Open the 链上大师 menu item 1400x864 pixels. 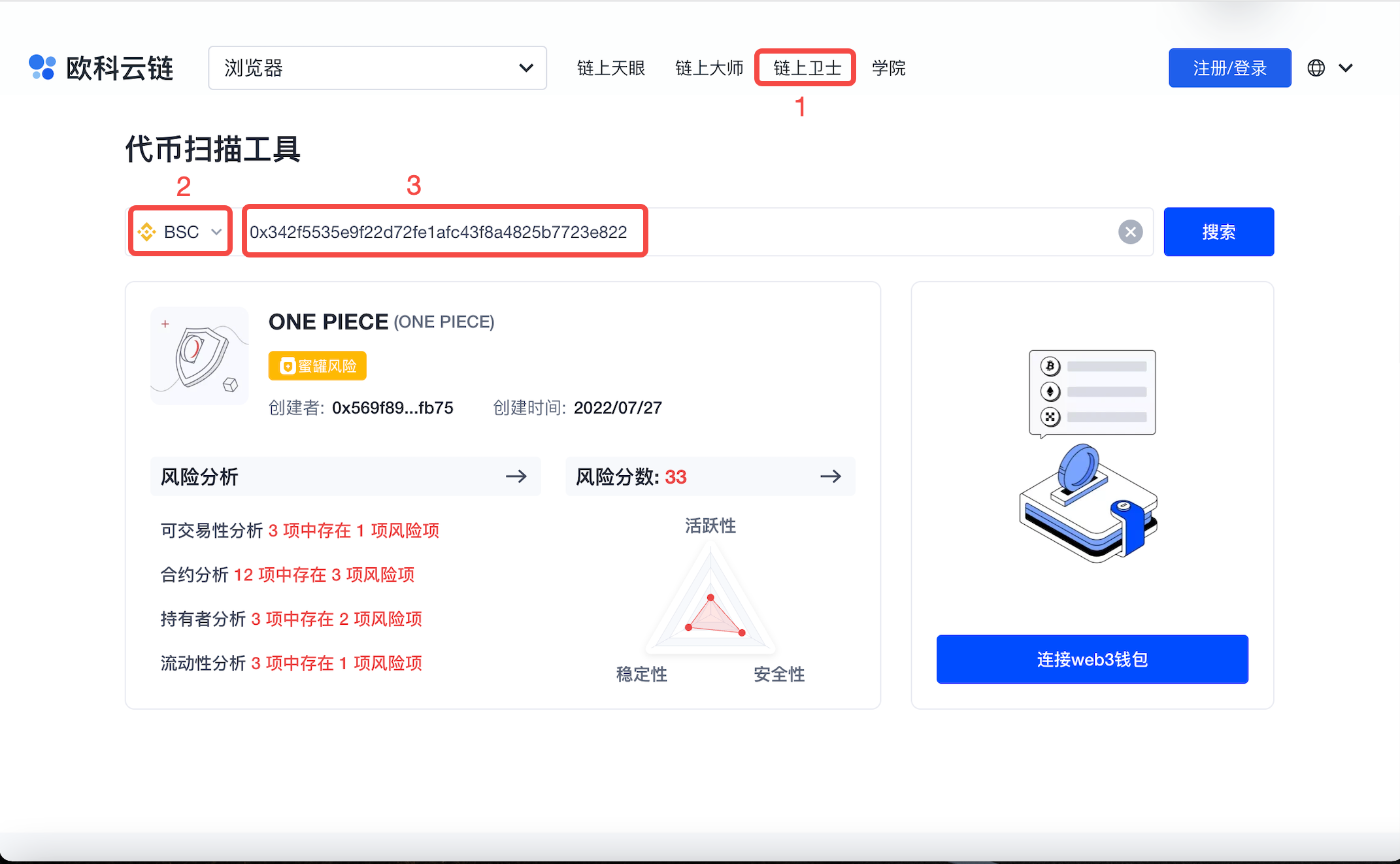click(709, 68)
